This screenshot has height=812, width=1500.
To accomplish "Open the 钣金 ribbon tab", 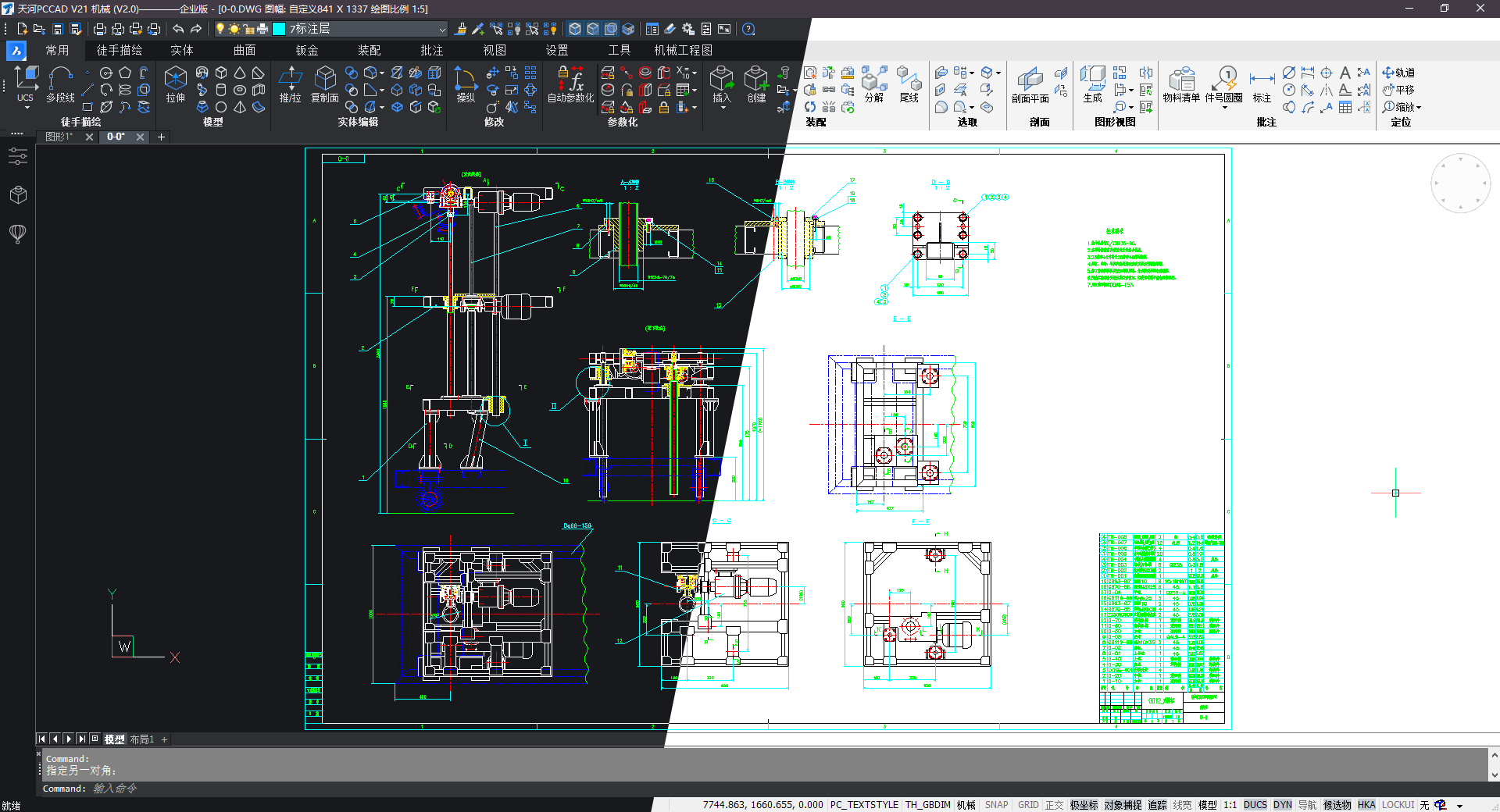I will pyautogui.click(x=306, y=50).
